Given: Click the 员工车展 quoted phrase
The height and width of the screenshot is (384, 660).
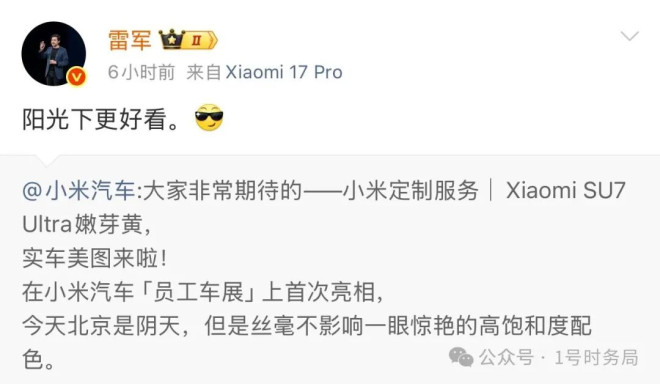Looking at the screenshot, I should point(199,292).
